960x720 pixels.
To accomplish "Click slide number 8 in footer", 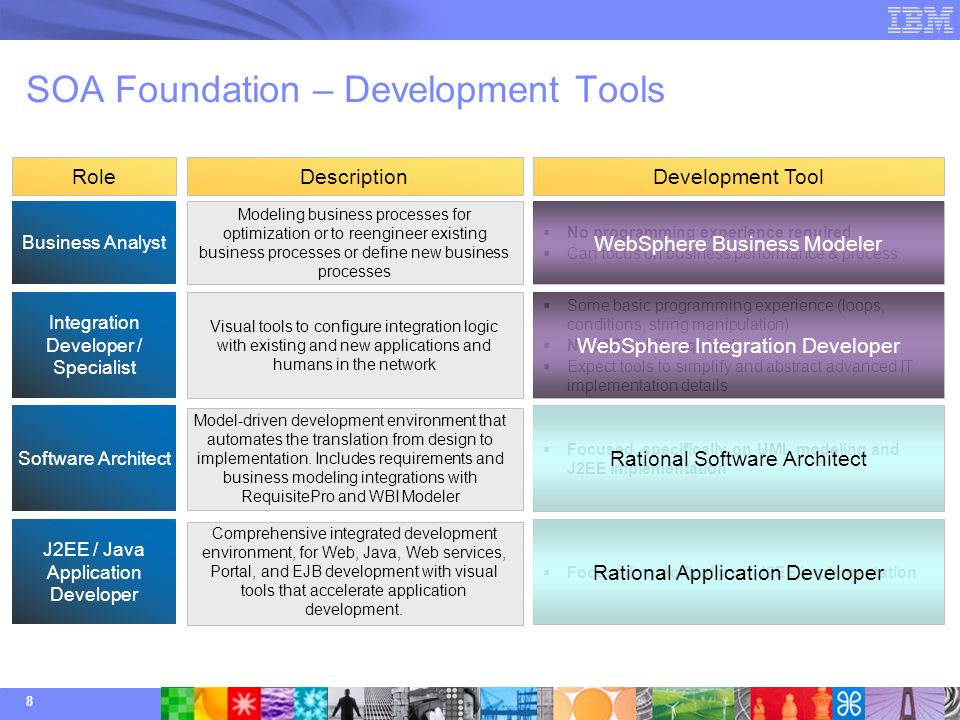I will click(29, 701).
